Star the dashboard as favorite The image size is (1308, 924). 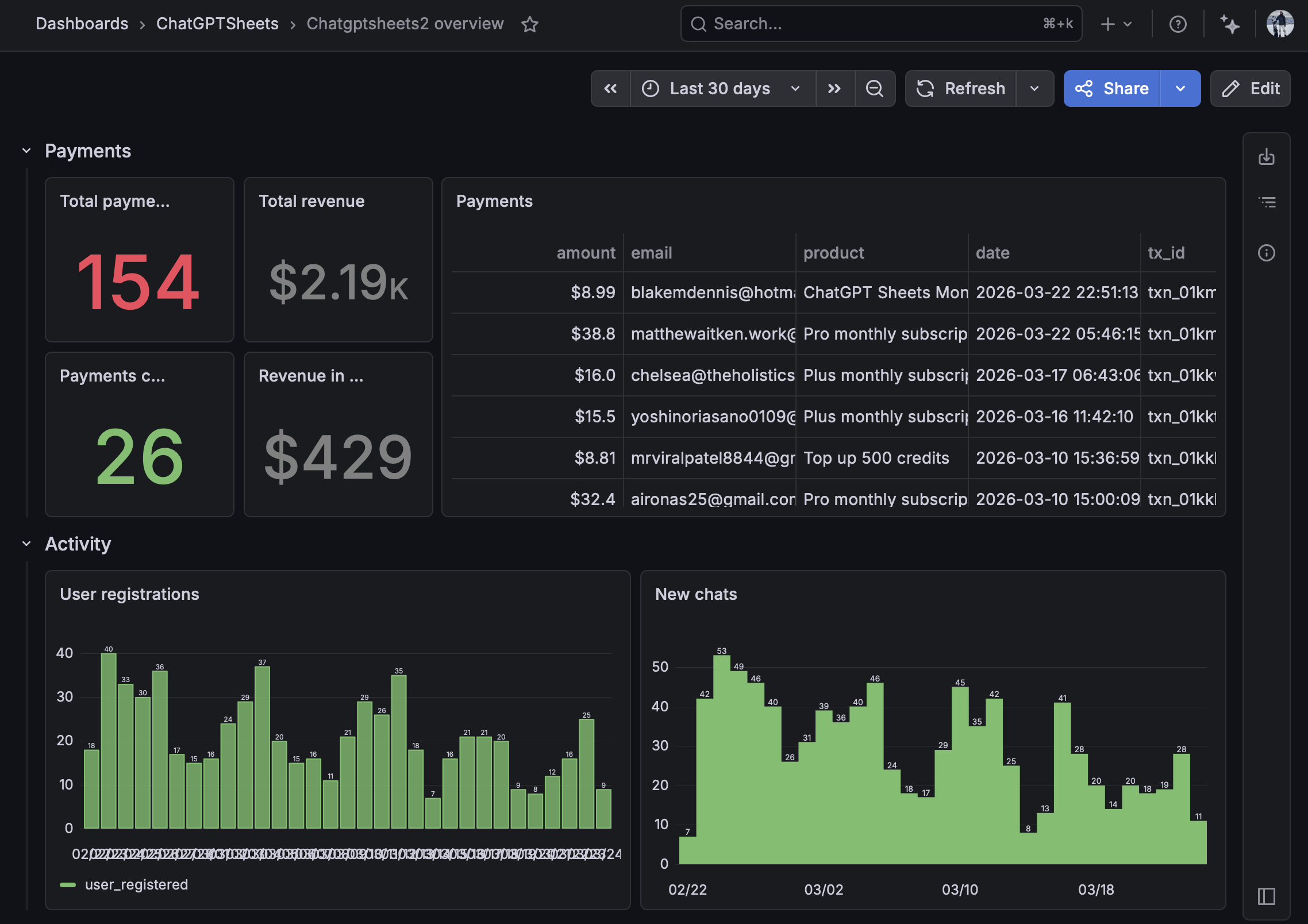click(x=529, y=24)
